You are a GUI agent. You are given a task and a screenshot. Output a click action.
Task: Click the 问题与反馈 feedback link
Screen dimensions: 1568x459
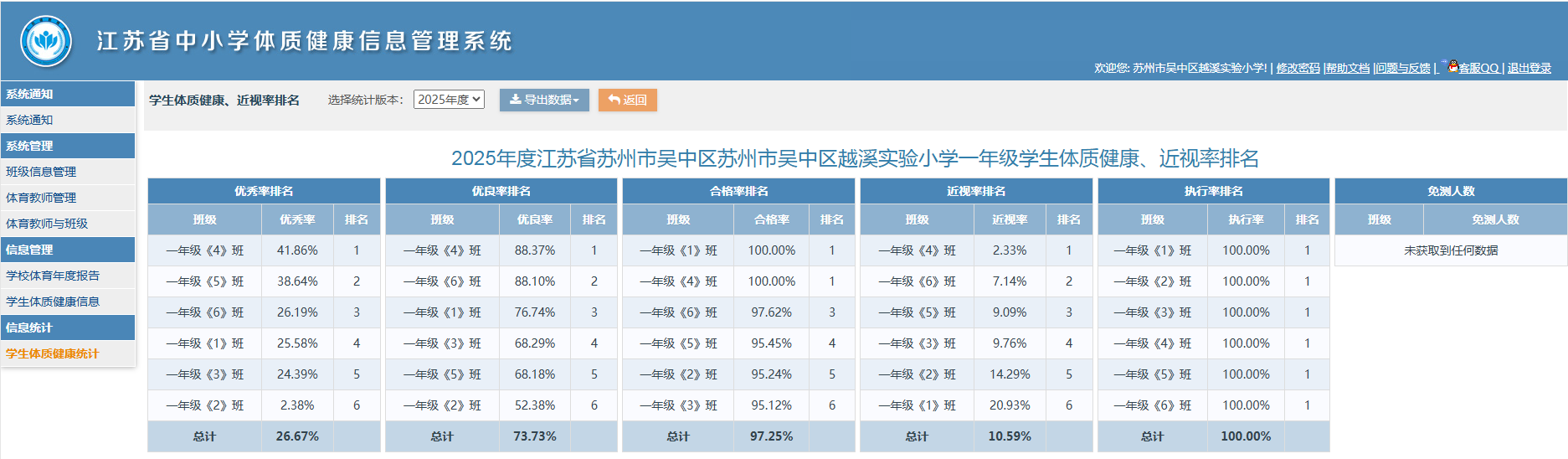1403,69
